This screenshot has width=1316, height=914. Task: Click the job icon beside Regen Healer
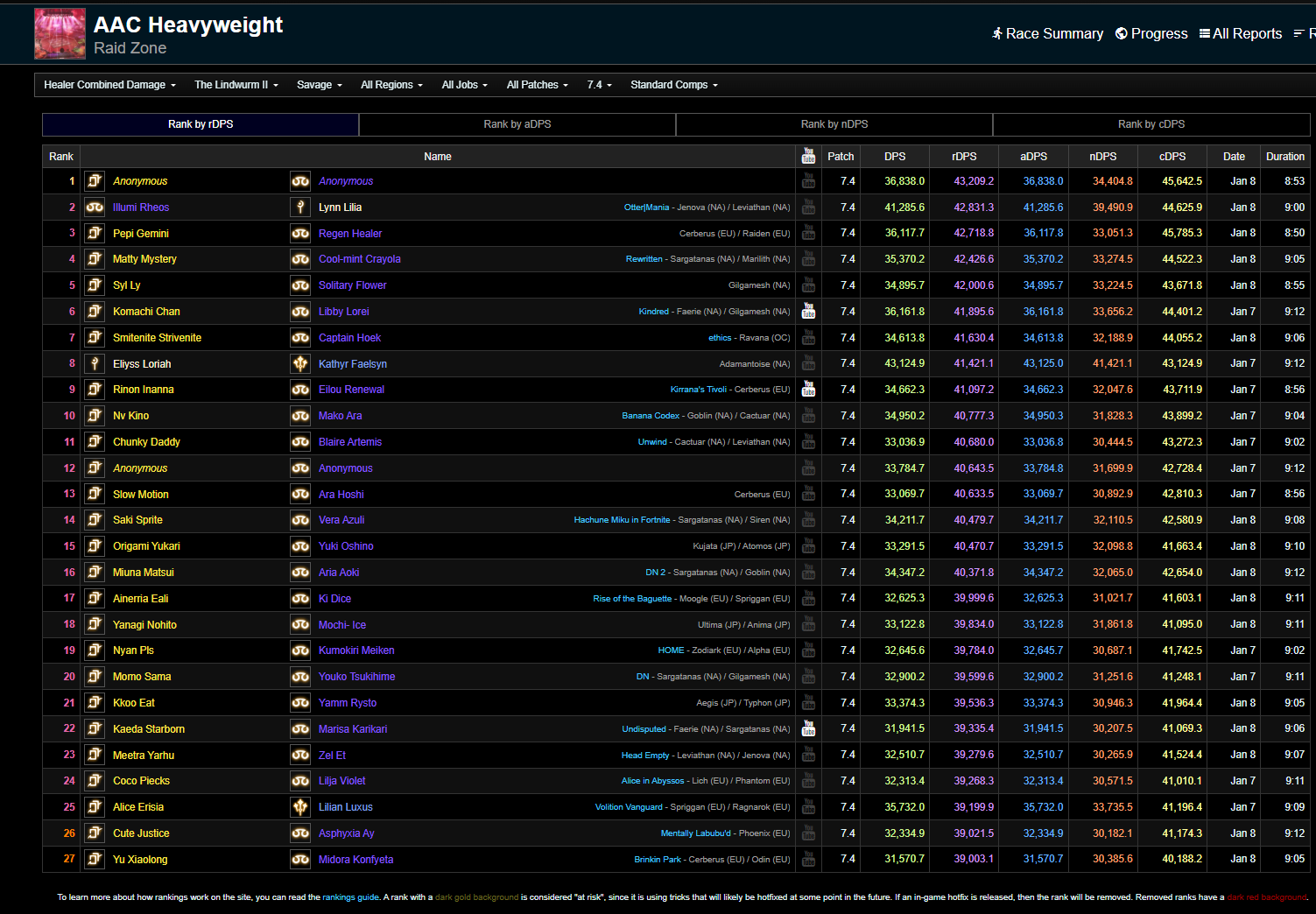coord(300,233)
